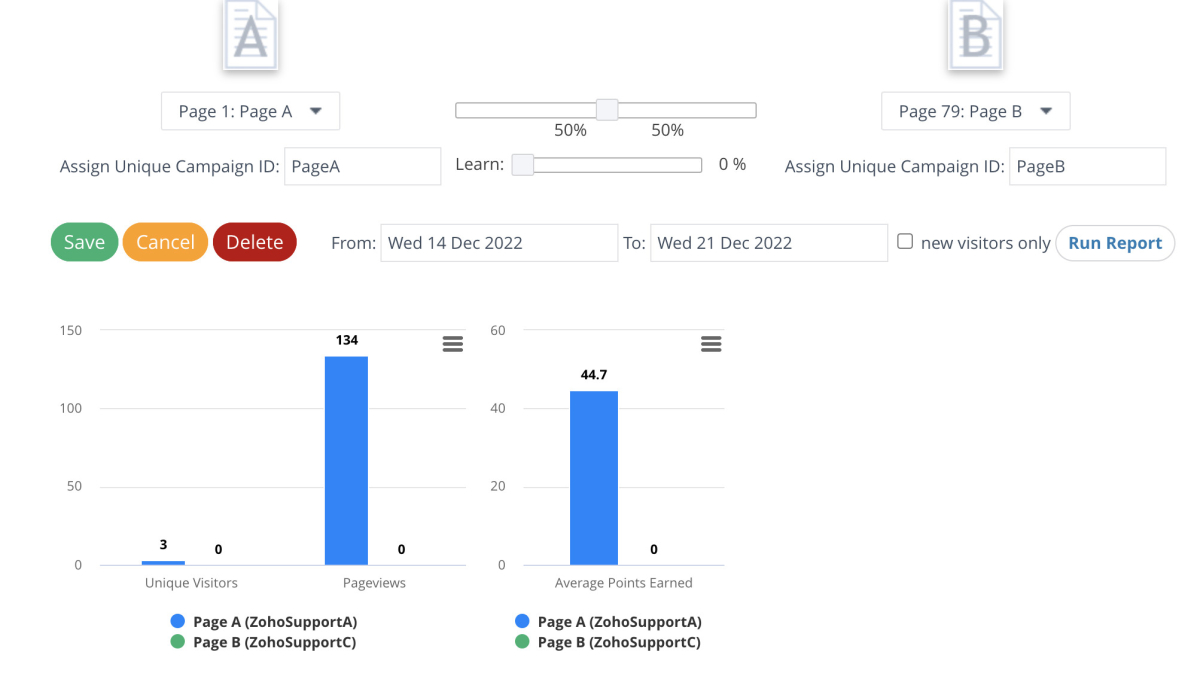Viewport: 1200px width, 676px height.
Task: Click the Delete button
Action: coord(254,241)
